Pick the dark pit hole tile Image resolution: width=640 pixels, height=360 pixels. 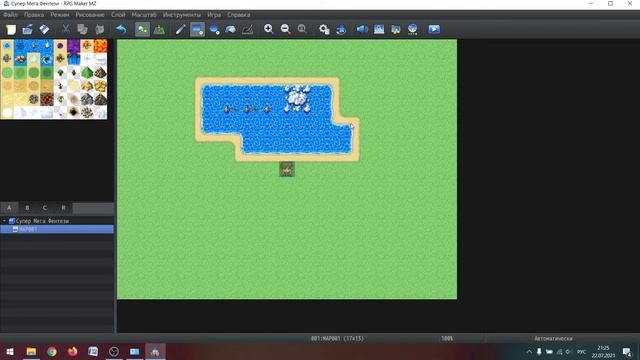tap(73, 113)
